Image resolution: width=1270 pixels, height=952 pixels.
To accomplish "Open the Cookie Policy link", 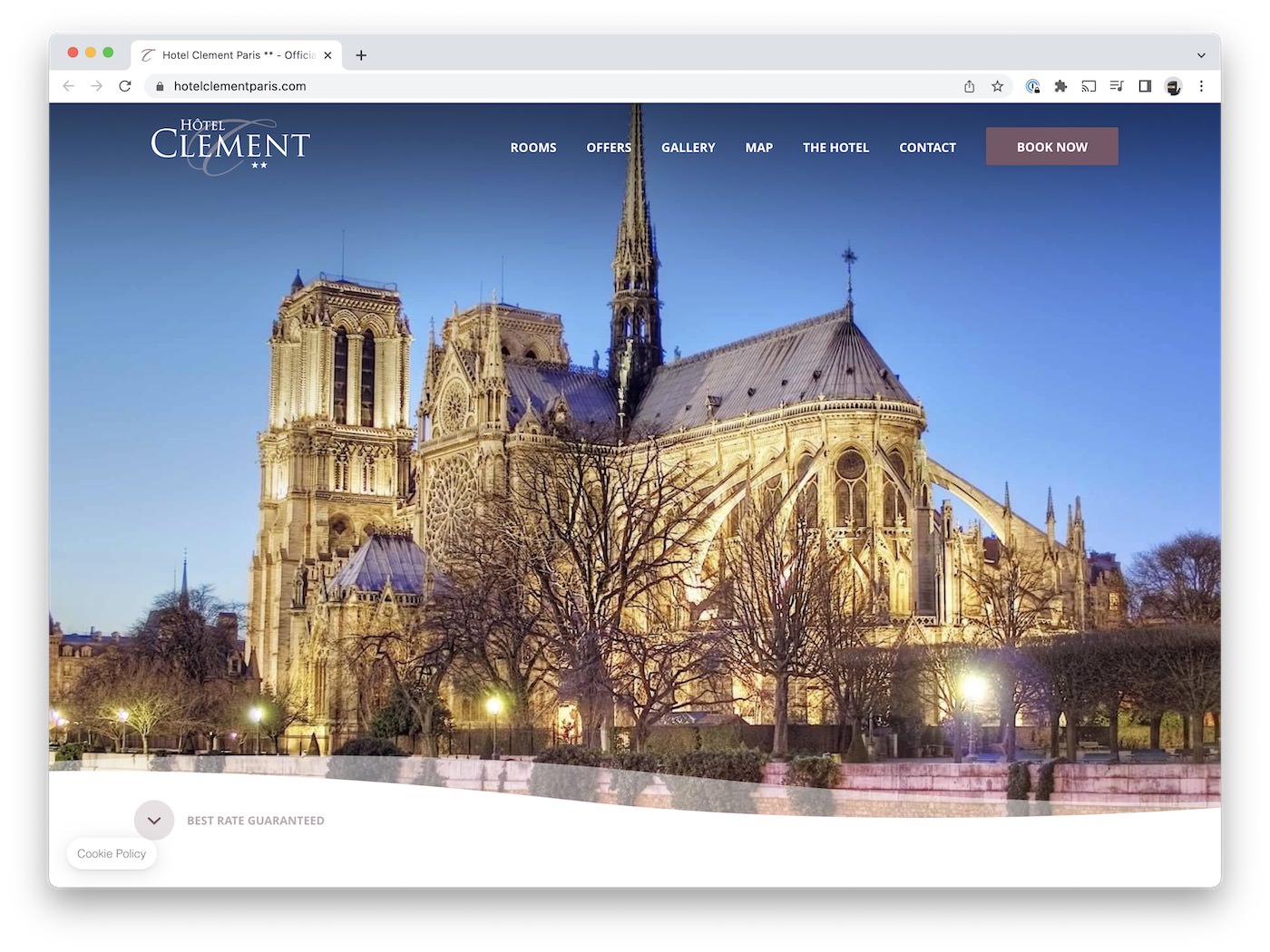I will pyautogui.click(x=112, y=854).
